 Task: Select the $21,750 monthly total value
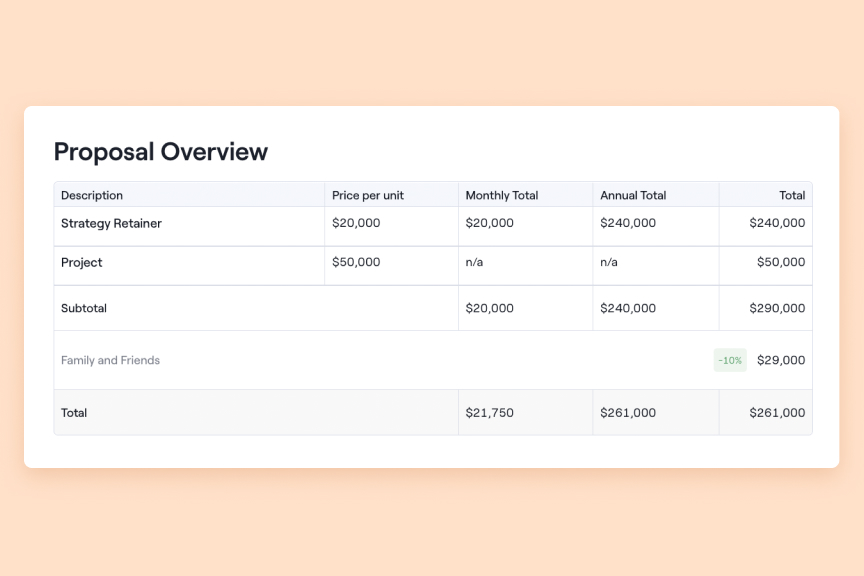click(490, 412)
